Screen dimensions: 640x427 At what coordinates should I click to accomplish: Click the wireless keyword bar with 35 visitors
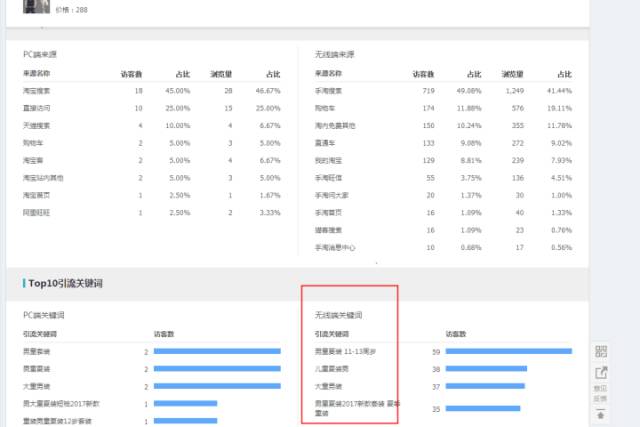(x=483, y=408)
